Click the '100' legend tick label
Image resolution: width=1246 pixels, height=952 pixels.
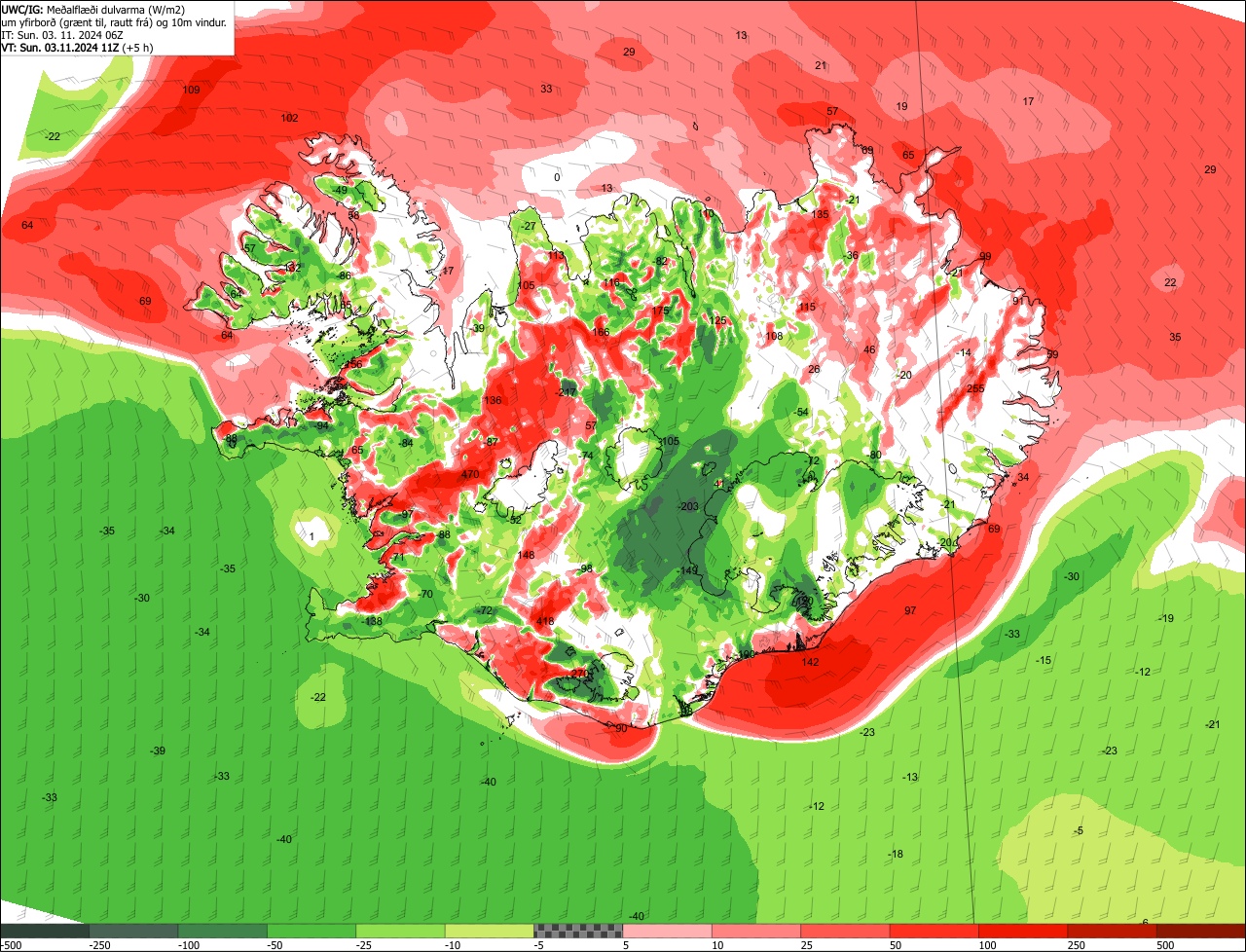988,945
